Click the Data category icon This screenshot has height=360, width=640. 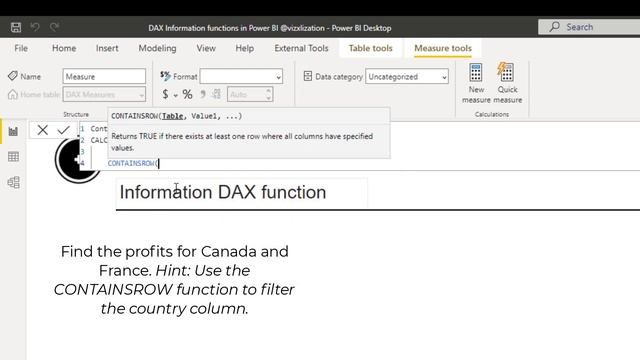[308, 76]
